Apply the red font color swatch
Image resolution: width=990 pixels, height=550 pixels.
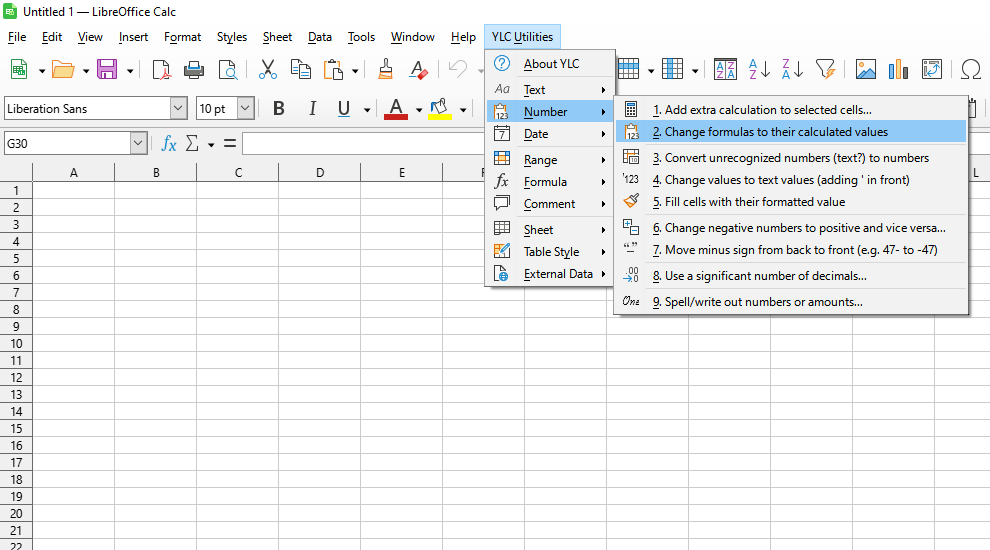pos(396,109)
